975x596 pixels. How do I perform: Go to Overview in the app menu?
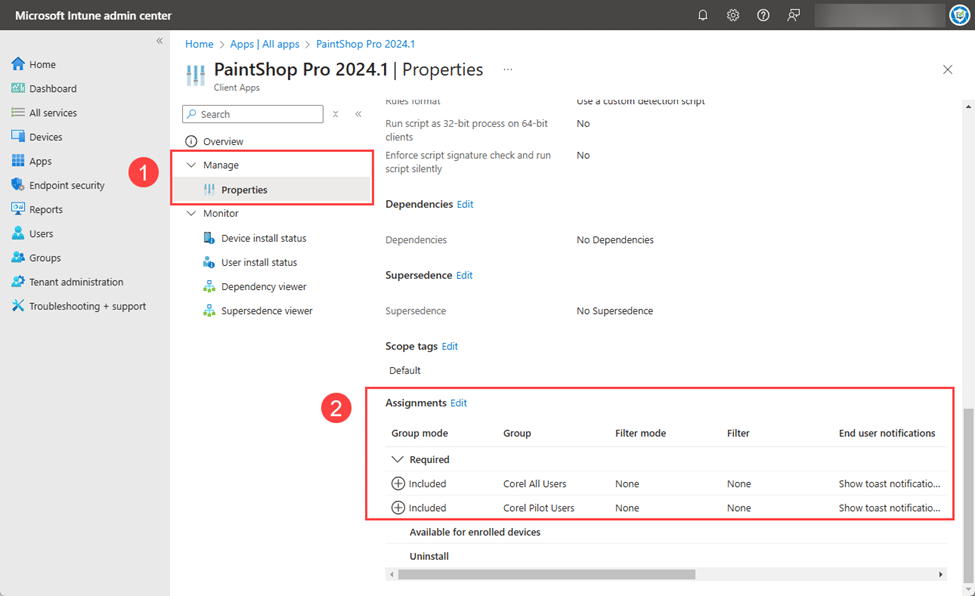point(223,142)
